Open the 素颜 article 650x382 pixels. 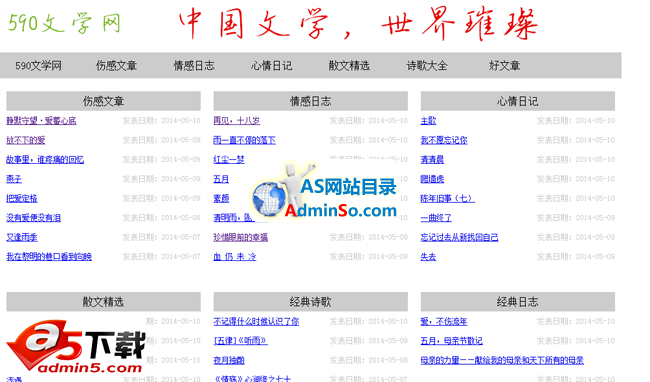click(221, 198)
